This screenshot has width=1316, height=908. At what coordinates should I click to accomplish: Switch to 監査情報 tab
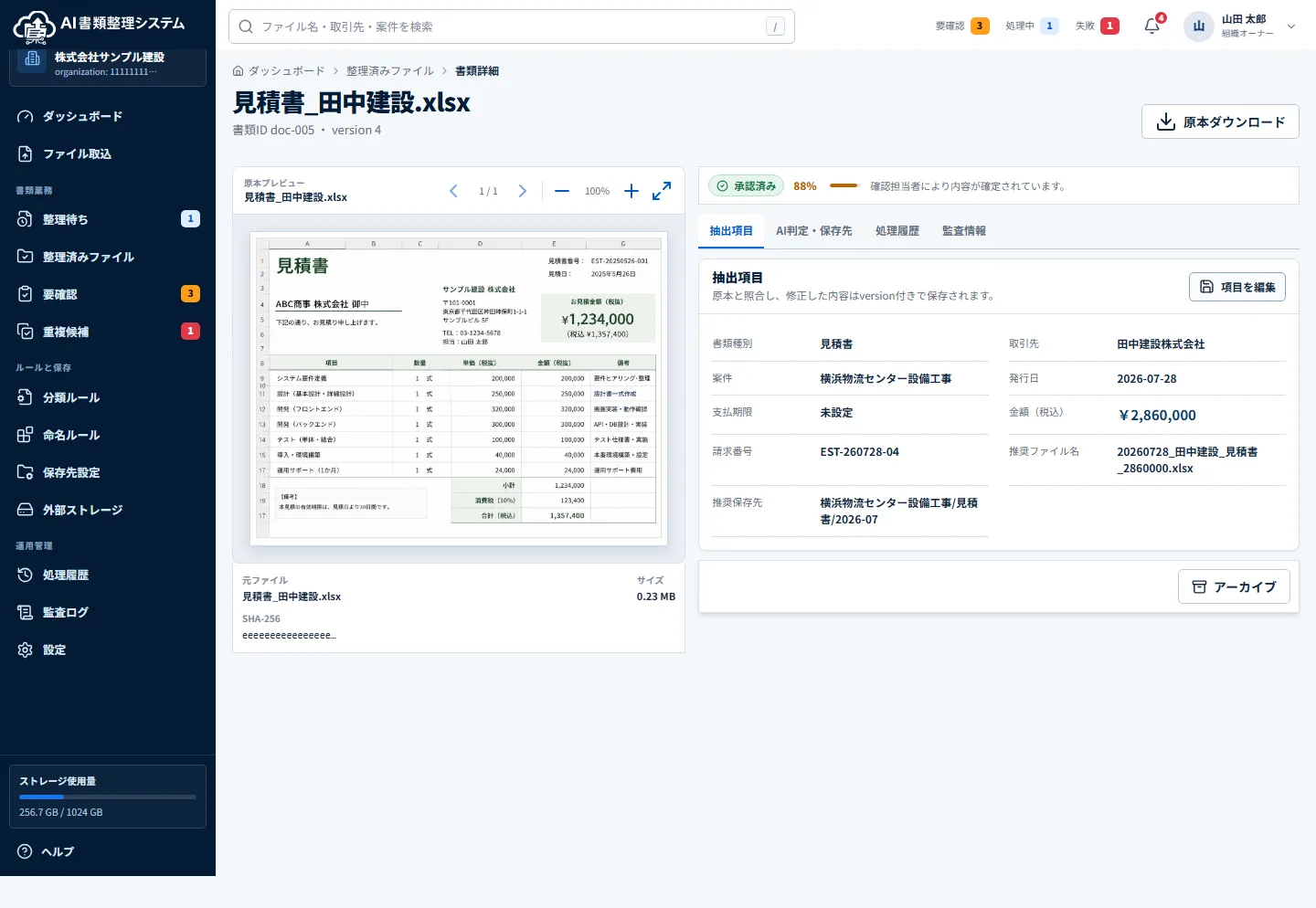pyautogui.click(x=964, y=231)
